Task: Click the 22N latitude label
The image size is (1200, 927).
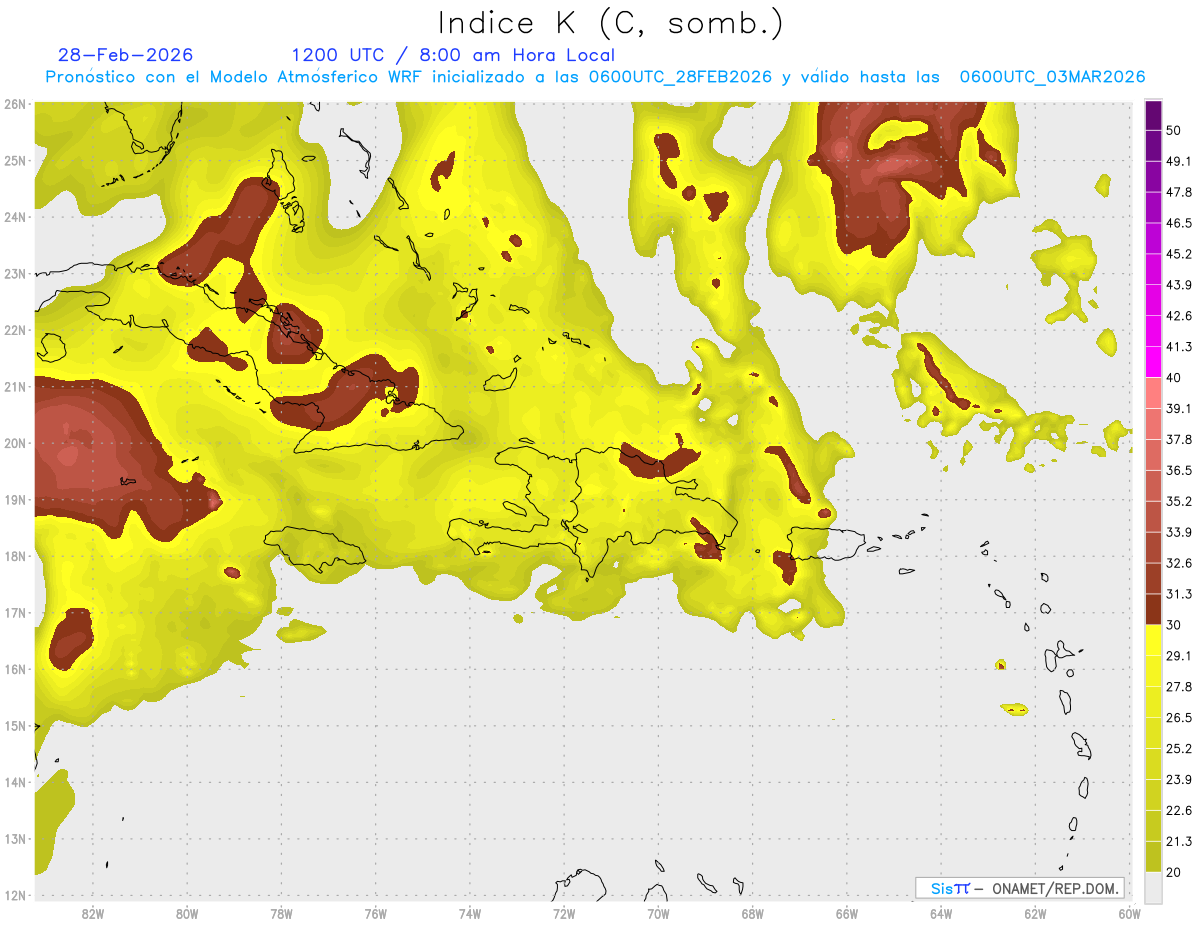Action: point(15,330)
